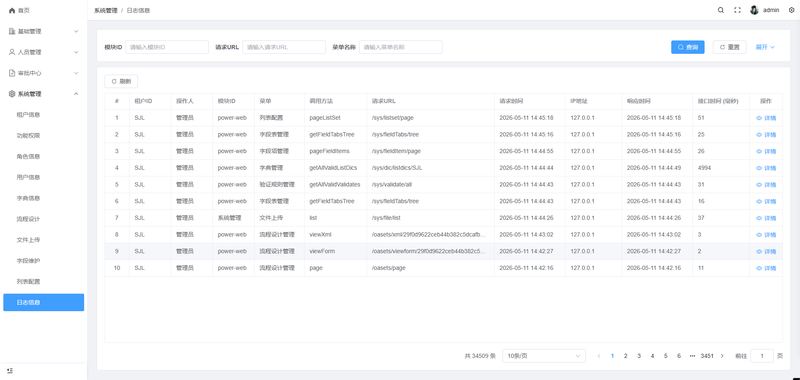Focus the 模块ID input field
Screen dimensions: 800x380
click(x=167, y=47)
